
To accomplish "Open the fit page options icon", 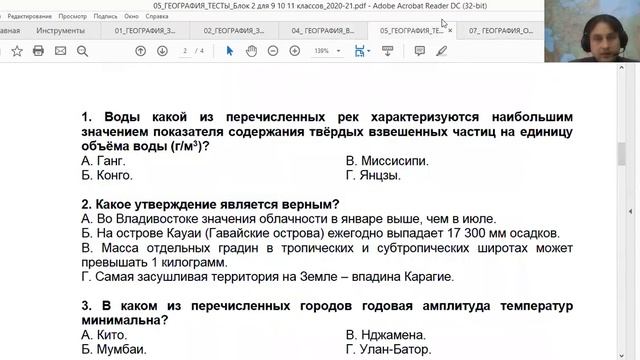I will tap(359, 51).
